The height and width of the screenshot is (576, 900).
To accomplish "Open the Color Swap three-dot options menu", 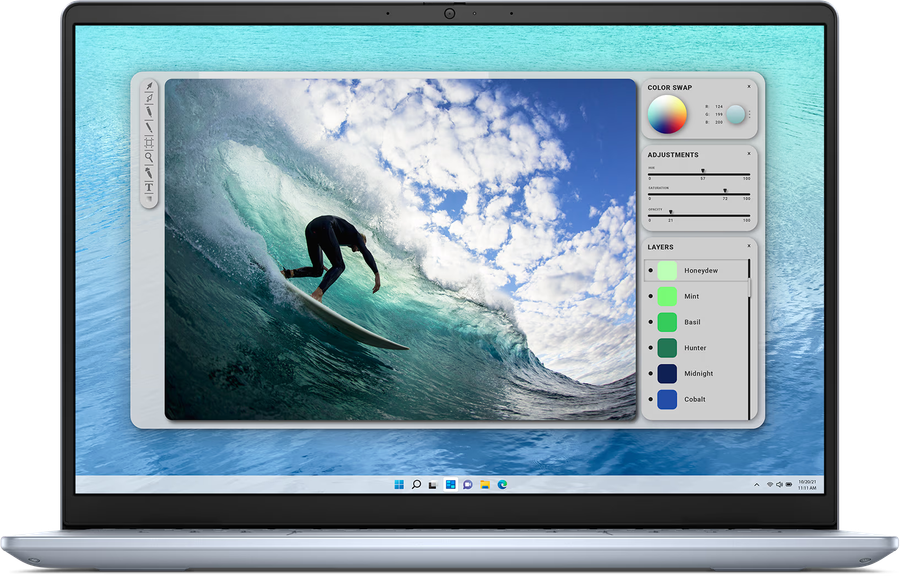I will click(749, 115).
